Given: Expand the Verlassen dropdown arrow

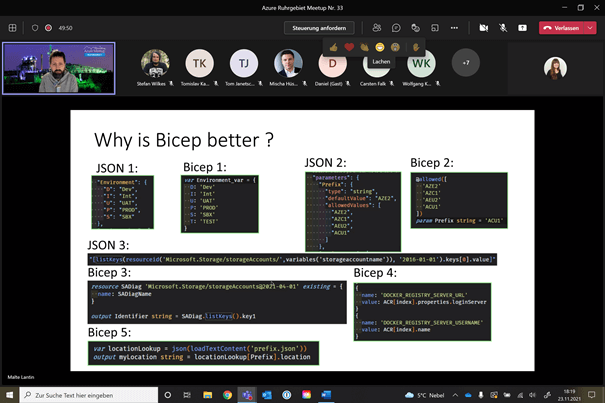Looking at the screenshot, I should click(590, 28).
